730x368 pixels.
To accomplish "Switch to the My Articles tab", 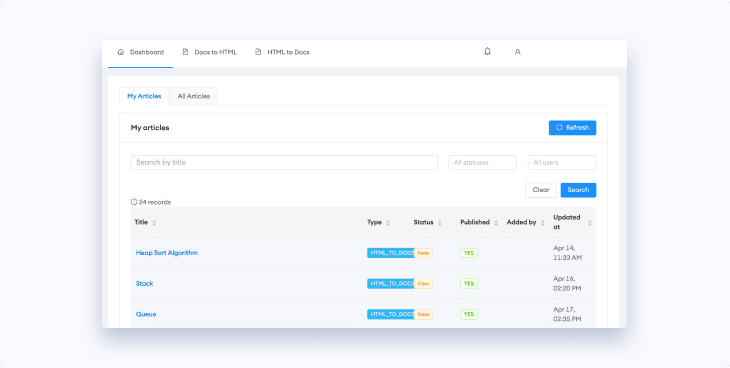I will tap(144, 96).
